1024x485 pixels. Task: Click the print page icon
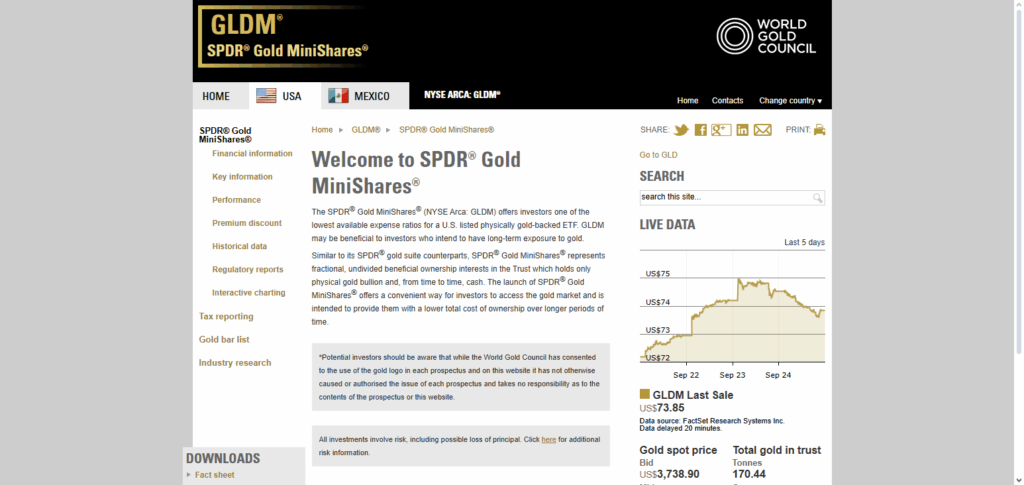click(x=820, y=130)
